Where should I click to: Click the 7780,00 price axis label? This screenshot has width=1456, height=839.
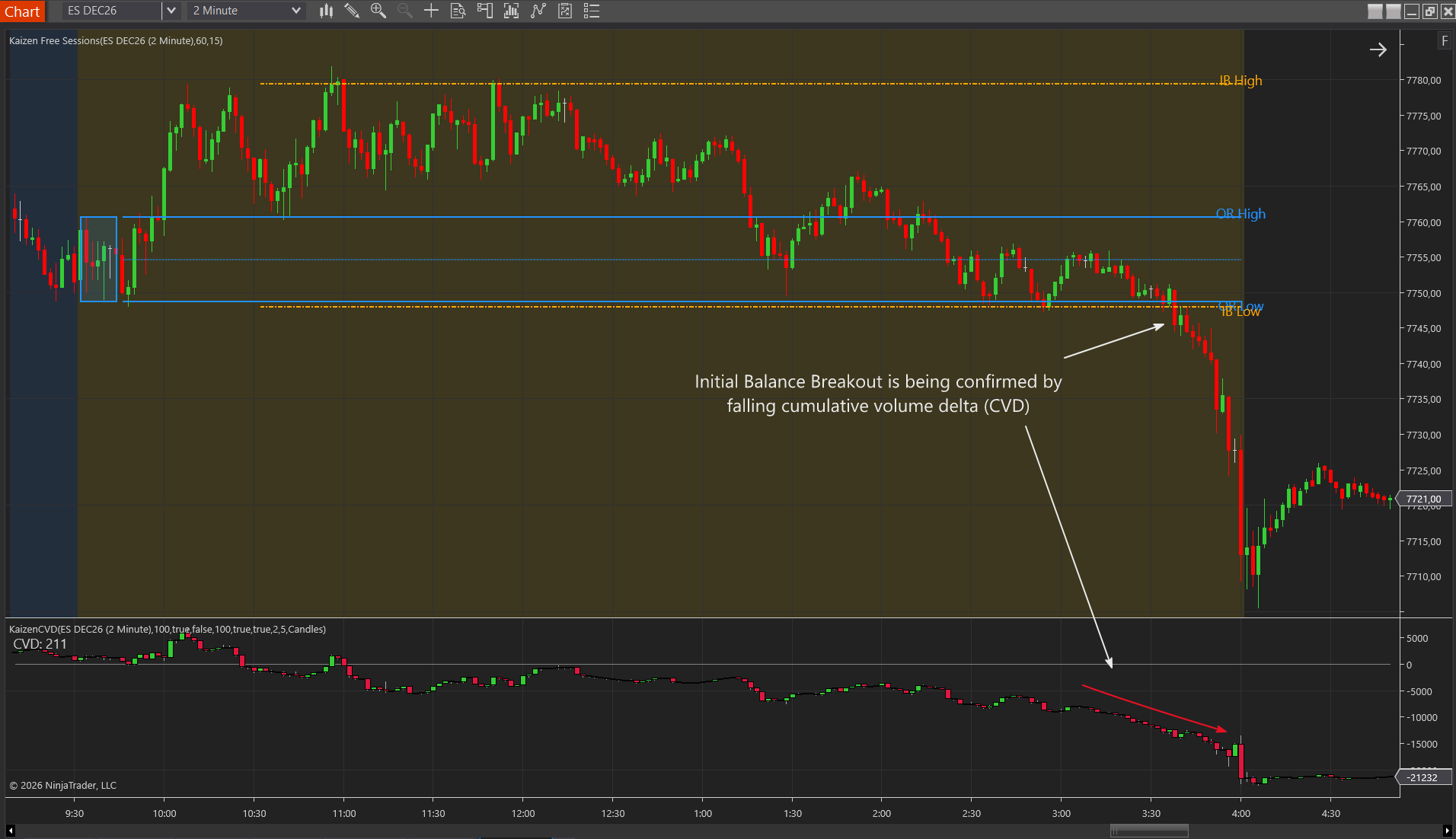1423,80
